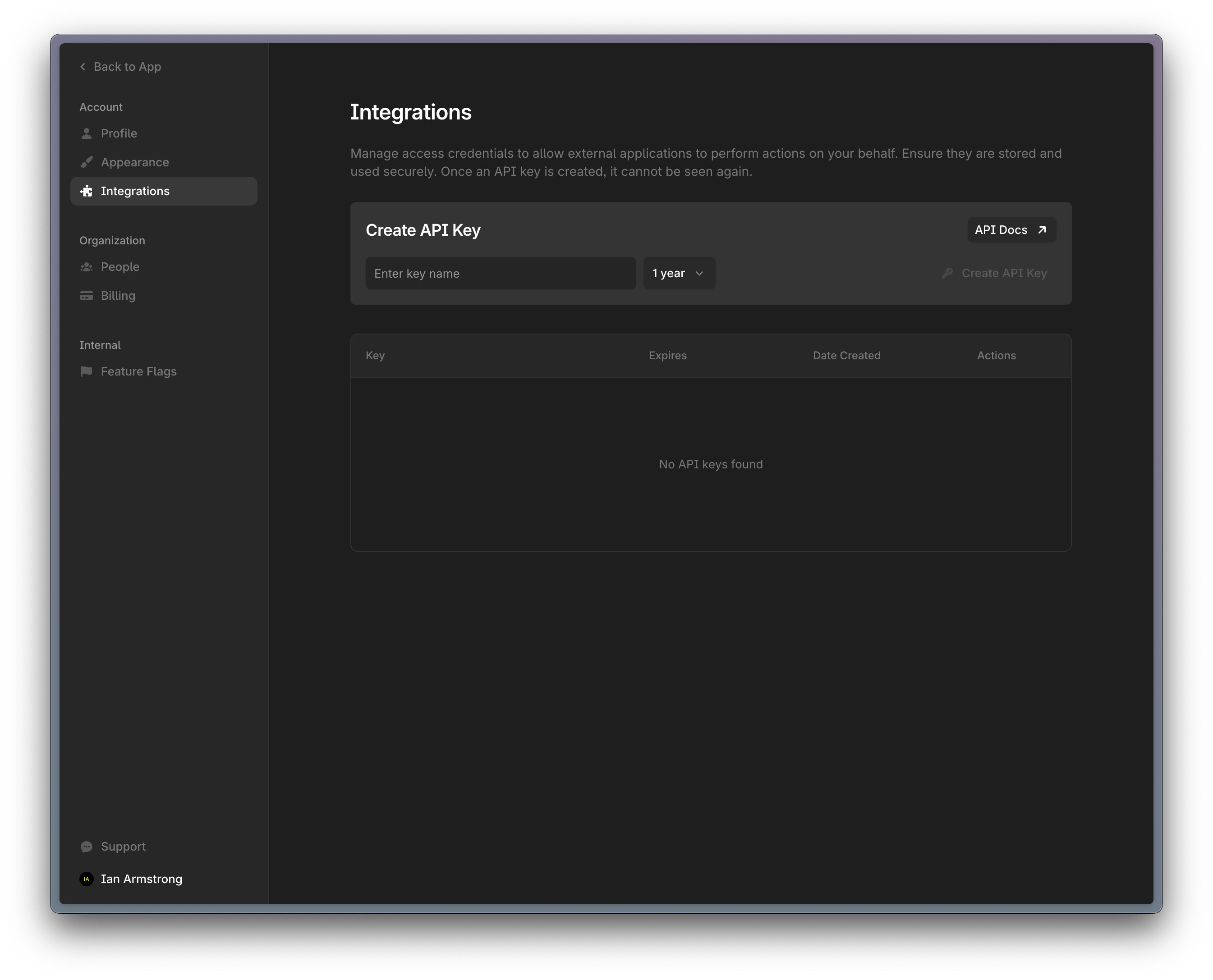The width and height of the screenshot is (1213, 980).
Task: Click the Account section label
Action: point(101,107)
